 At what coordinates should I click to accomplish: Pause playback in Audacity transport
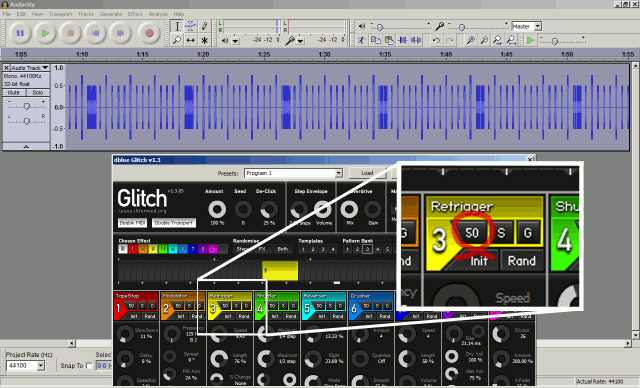pyautogui.click(x=20, y=33)
